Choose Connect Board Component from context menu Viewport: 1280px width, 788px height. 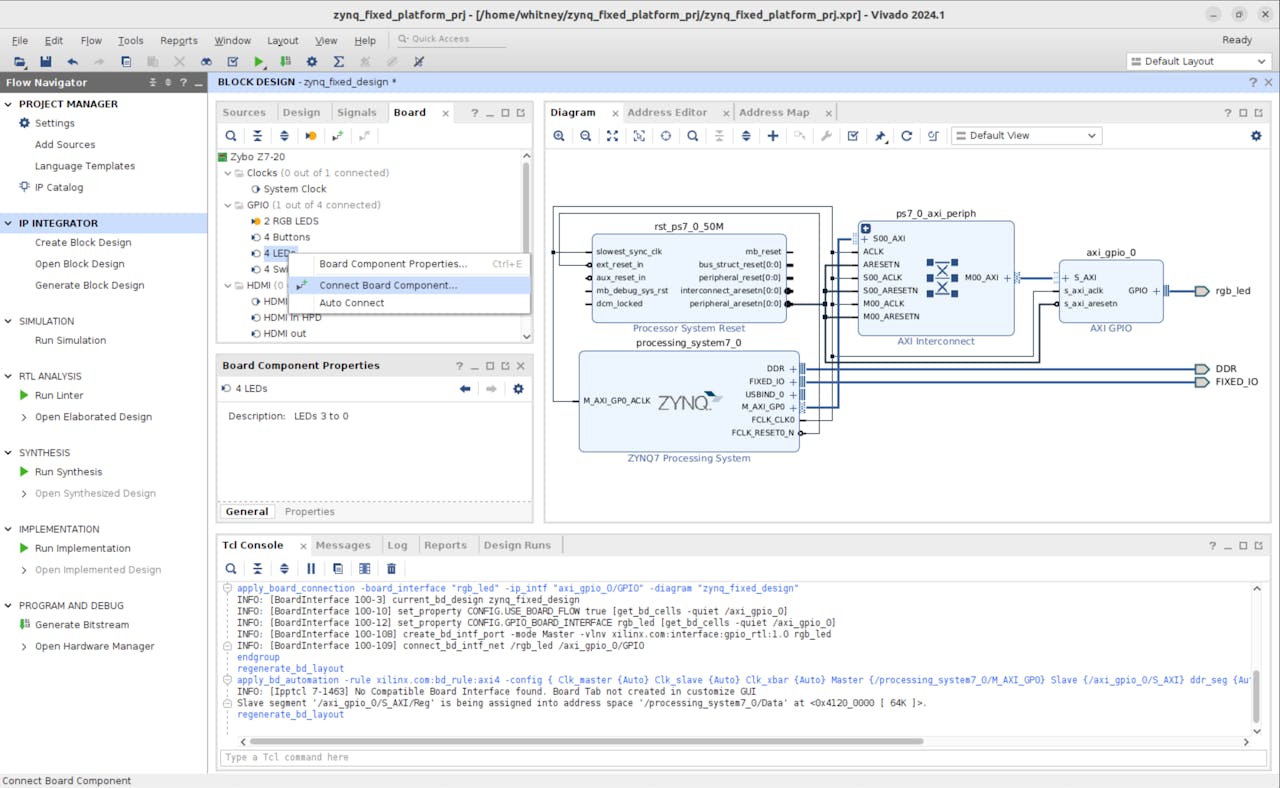[x=388, y=285]
